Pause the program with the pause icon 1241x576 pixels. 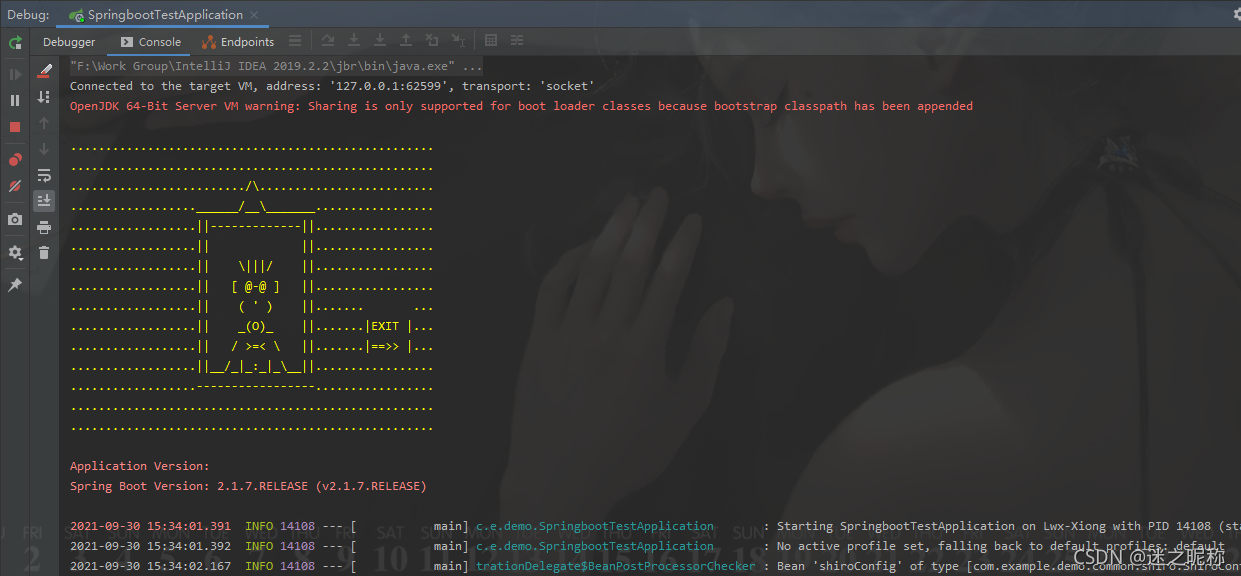point(15,100)
